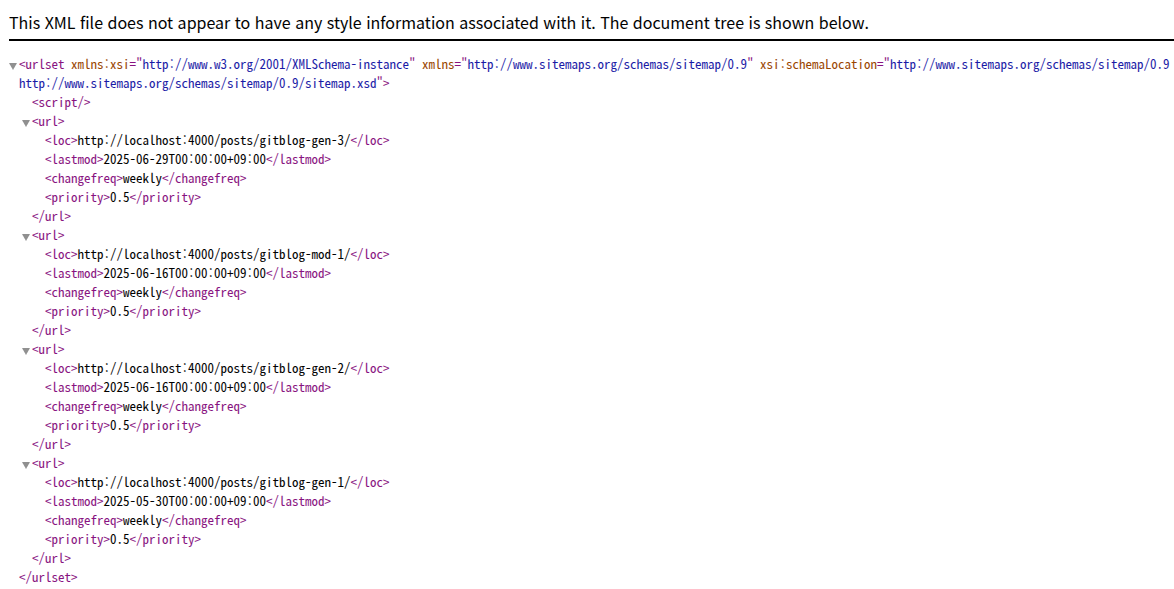Click the xsi:schemaLocation attribute name
Screen dimensions: 1174x589
(821, 65)
